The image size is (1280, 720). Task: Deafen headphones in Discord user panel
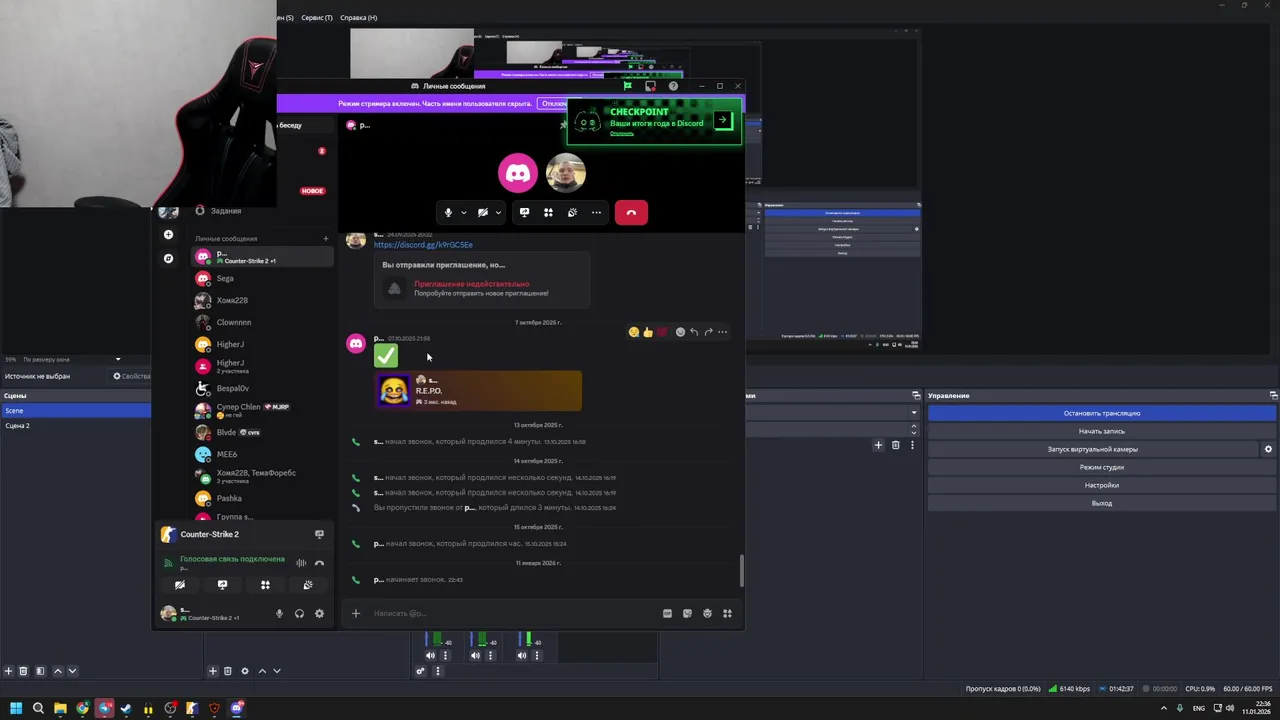(x=299, y=613)
